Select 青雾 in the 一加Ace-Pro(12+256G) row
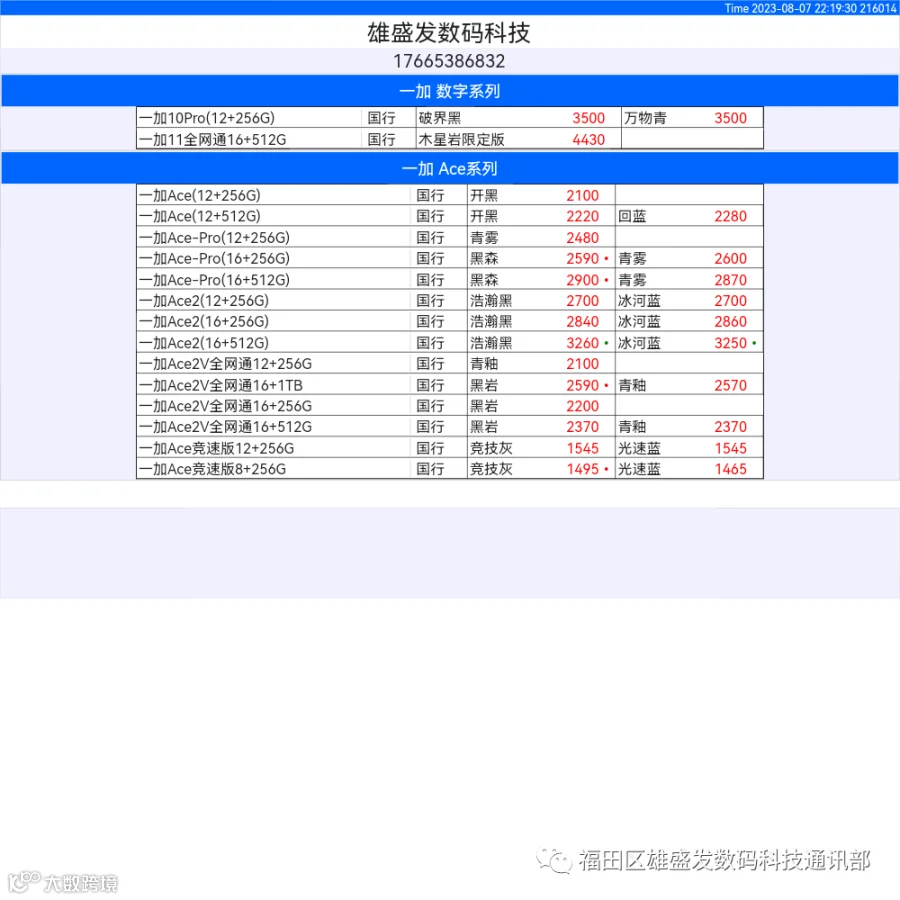900x900 pixels. (x=484, y=237)
